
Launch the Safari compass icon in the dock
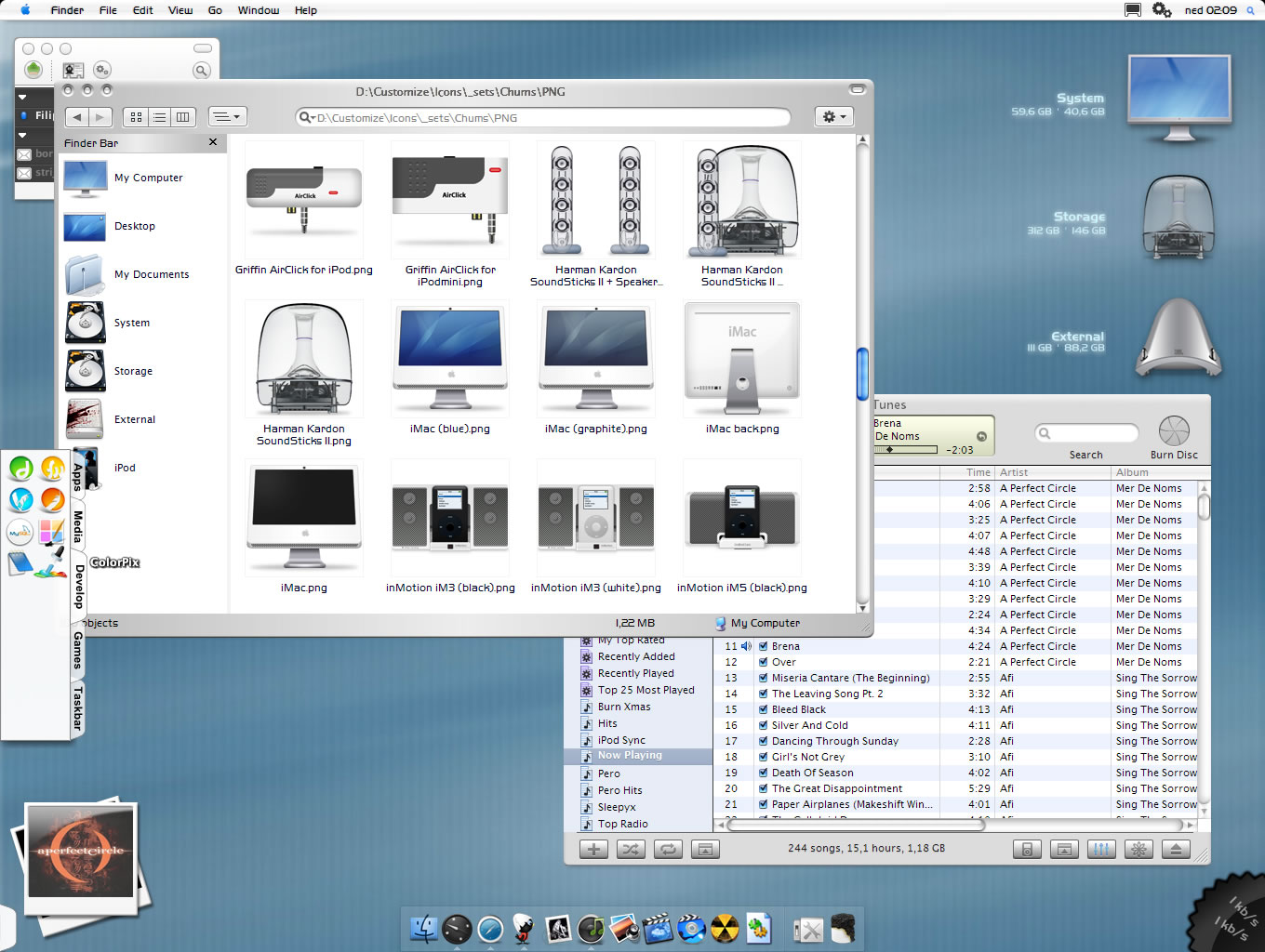[490, 928]
